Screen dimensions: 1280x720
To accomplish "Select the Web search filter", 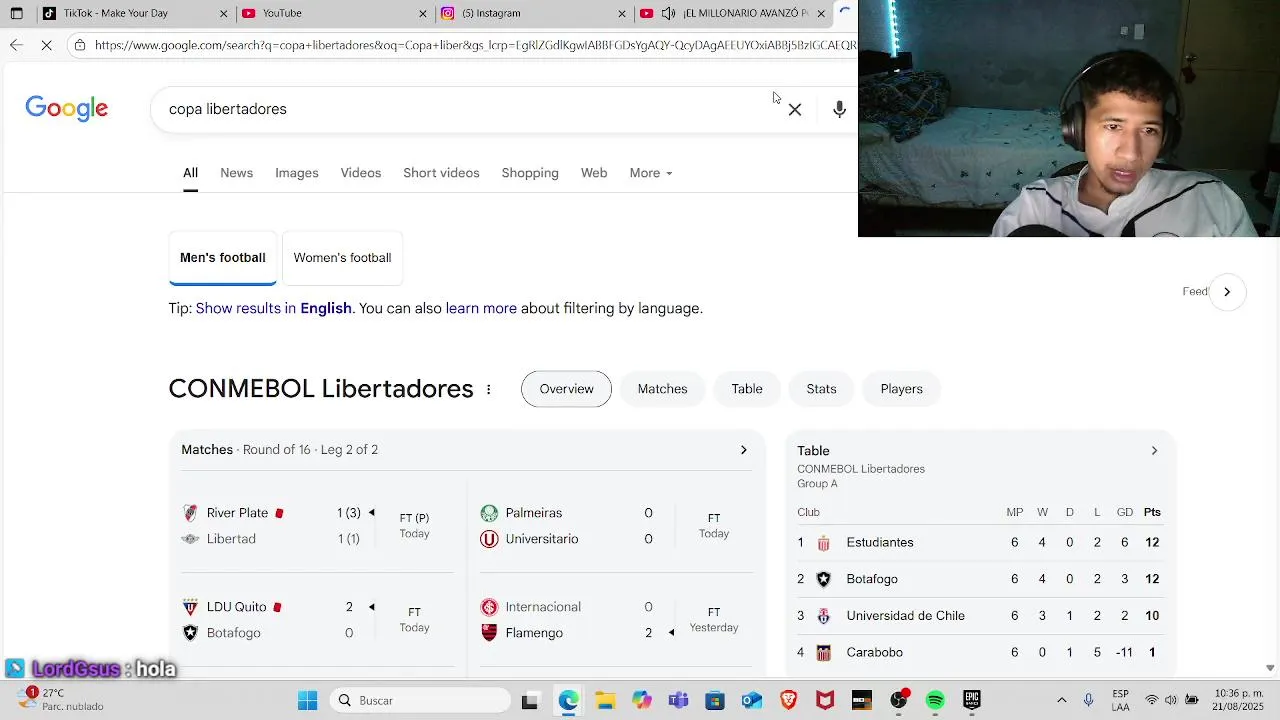I will point(594,173).
